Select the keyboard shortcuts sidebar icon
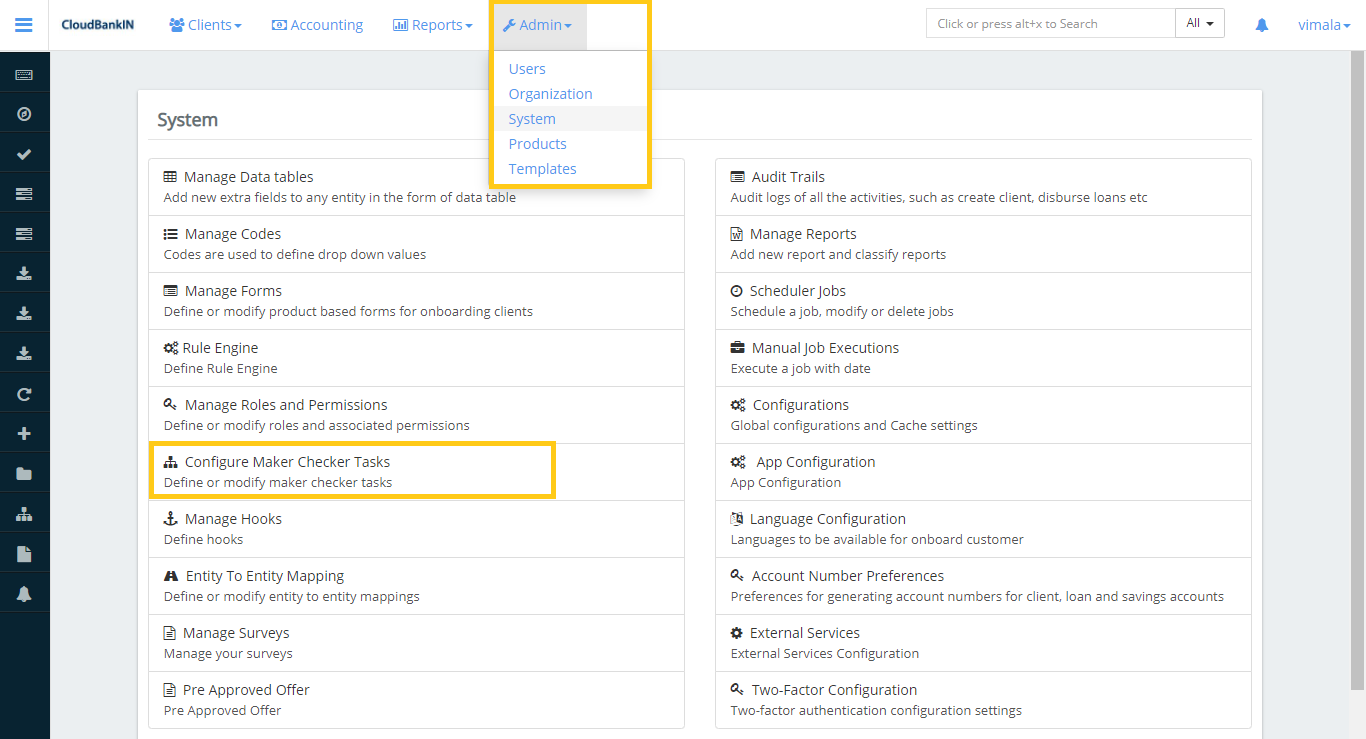This screenshot has height=739, width=1366. (x=24, y=73)
